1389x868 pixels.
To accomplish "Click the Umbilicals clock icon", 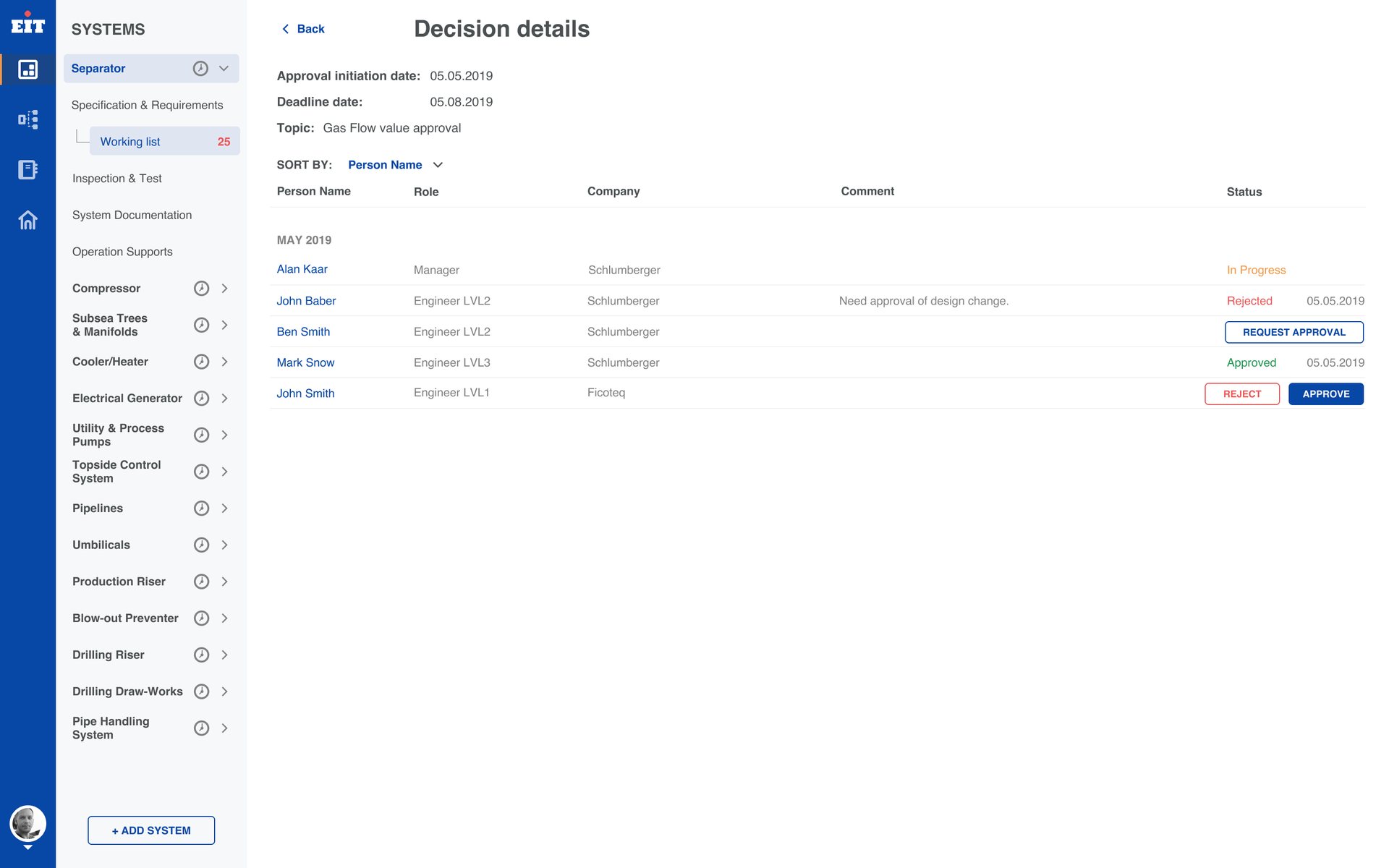I will pyautogui.click(x=201, y=545).
